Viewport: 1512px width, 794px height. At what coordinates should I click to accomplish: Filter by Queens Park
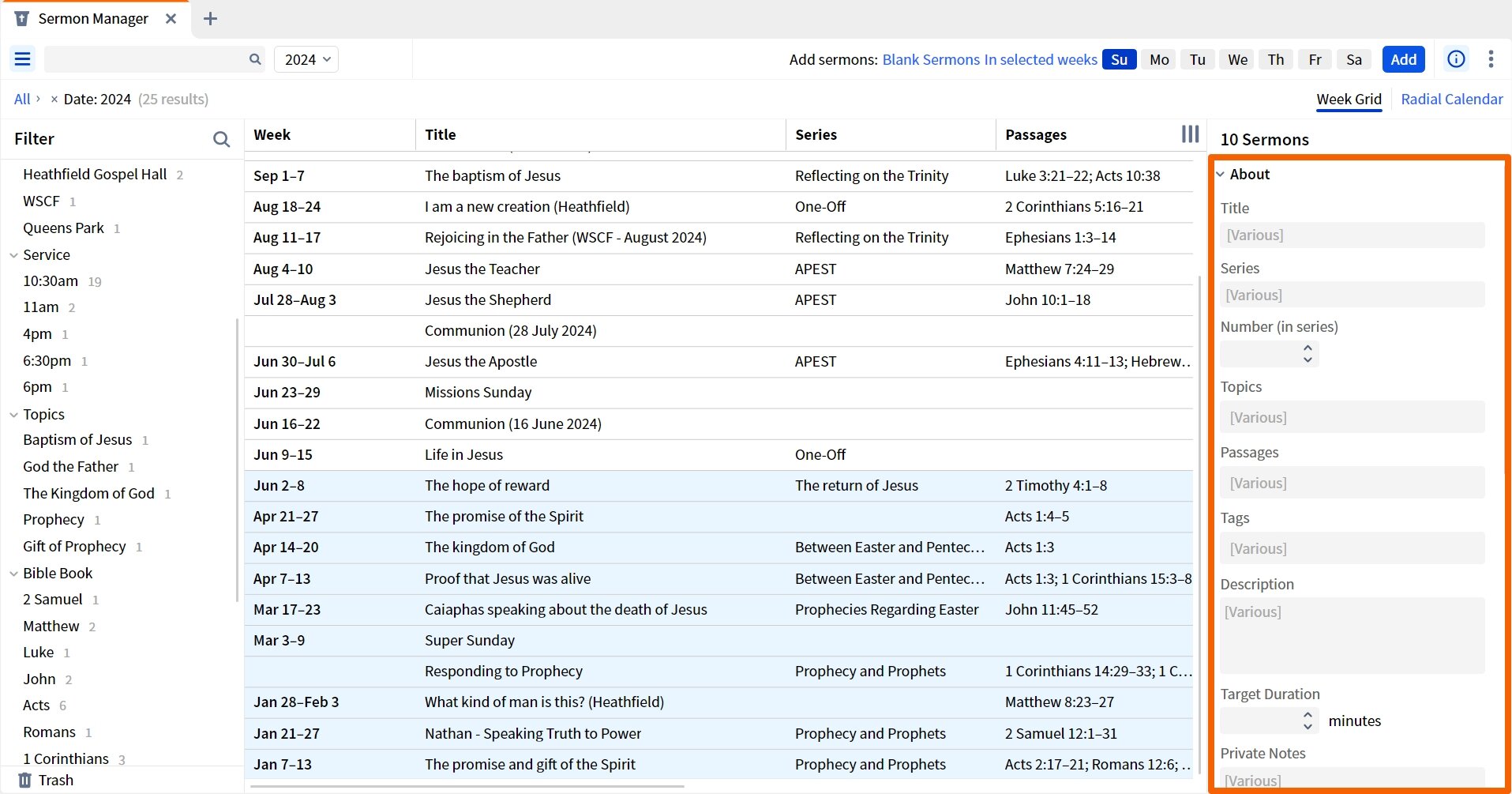pyautogui.click(x=63, y=228)
